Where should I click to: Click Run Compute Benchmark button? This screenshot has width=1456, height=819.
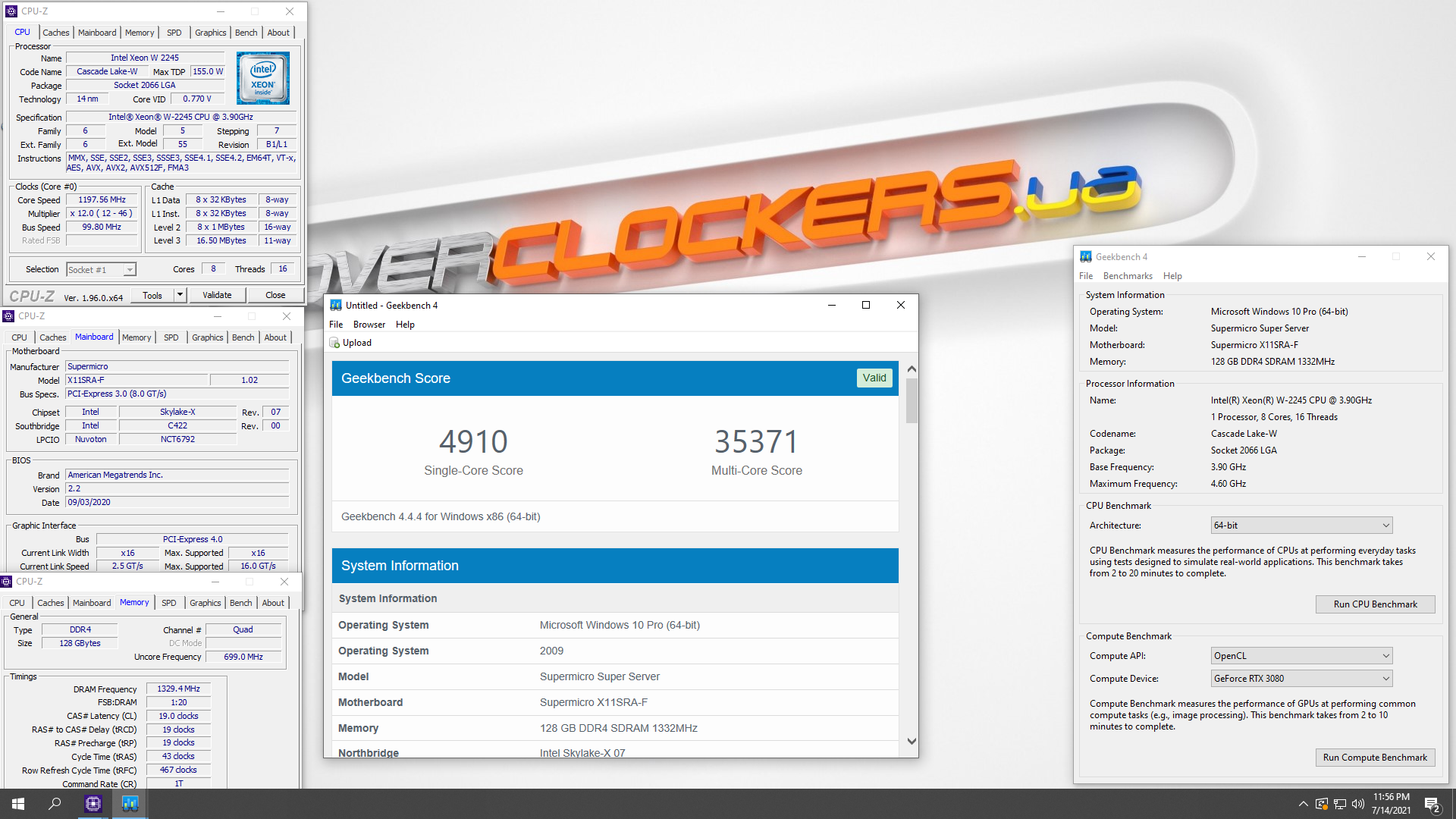[x=1375, y=758]
